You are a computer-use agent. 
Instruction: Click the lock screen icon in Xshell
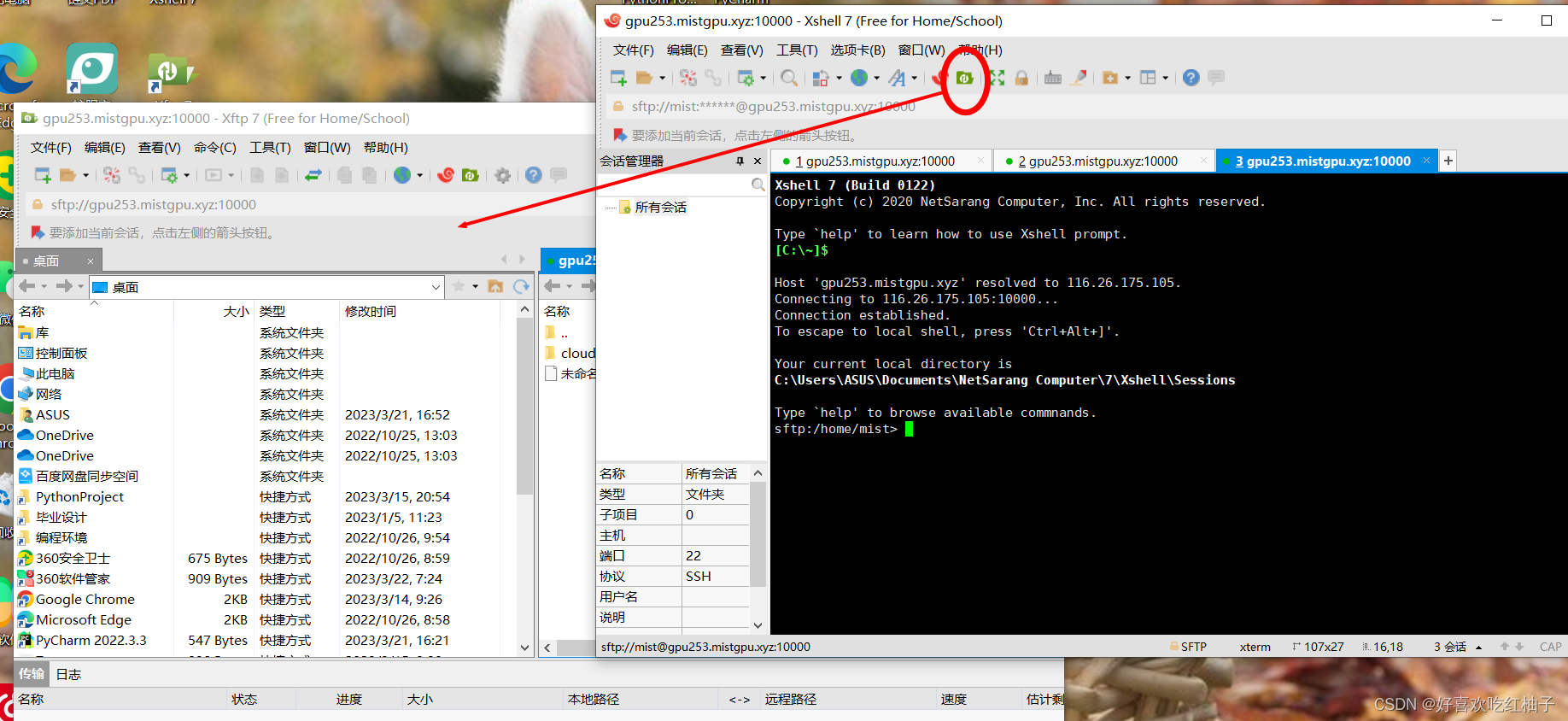(1021, 78)
